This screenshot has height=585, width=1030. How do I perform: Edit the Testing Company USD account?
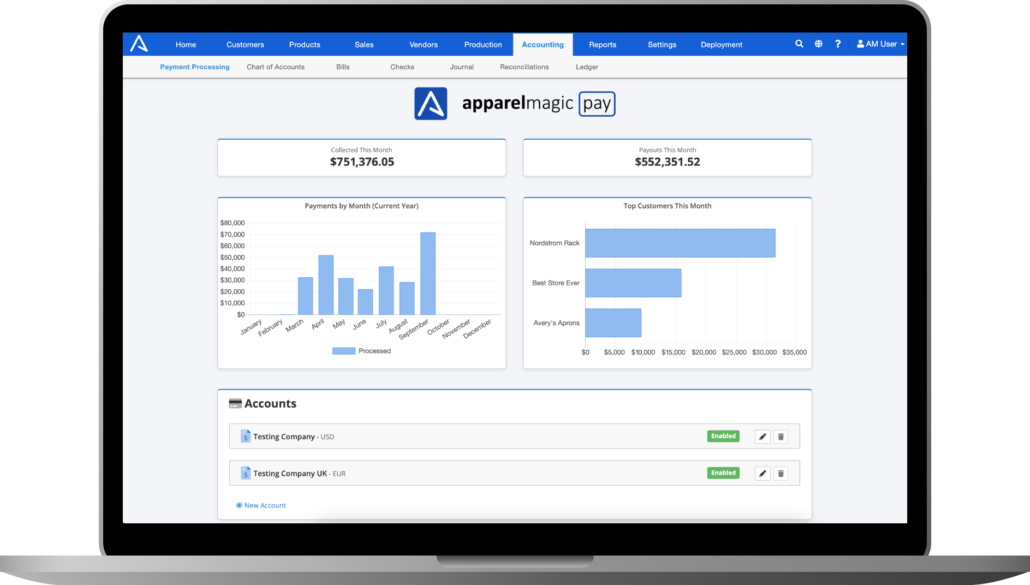click(x=762, y=437)
